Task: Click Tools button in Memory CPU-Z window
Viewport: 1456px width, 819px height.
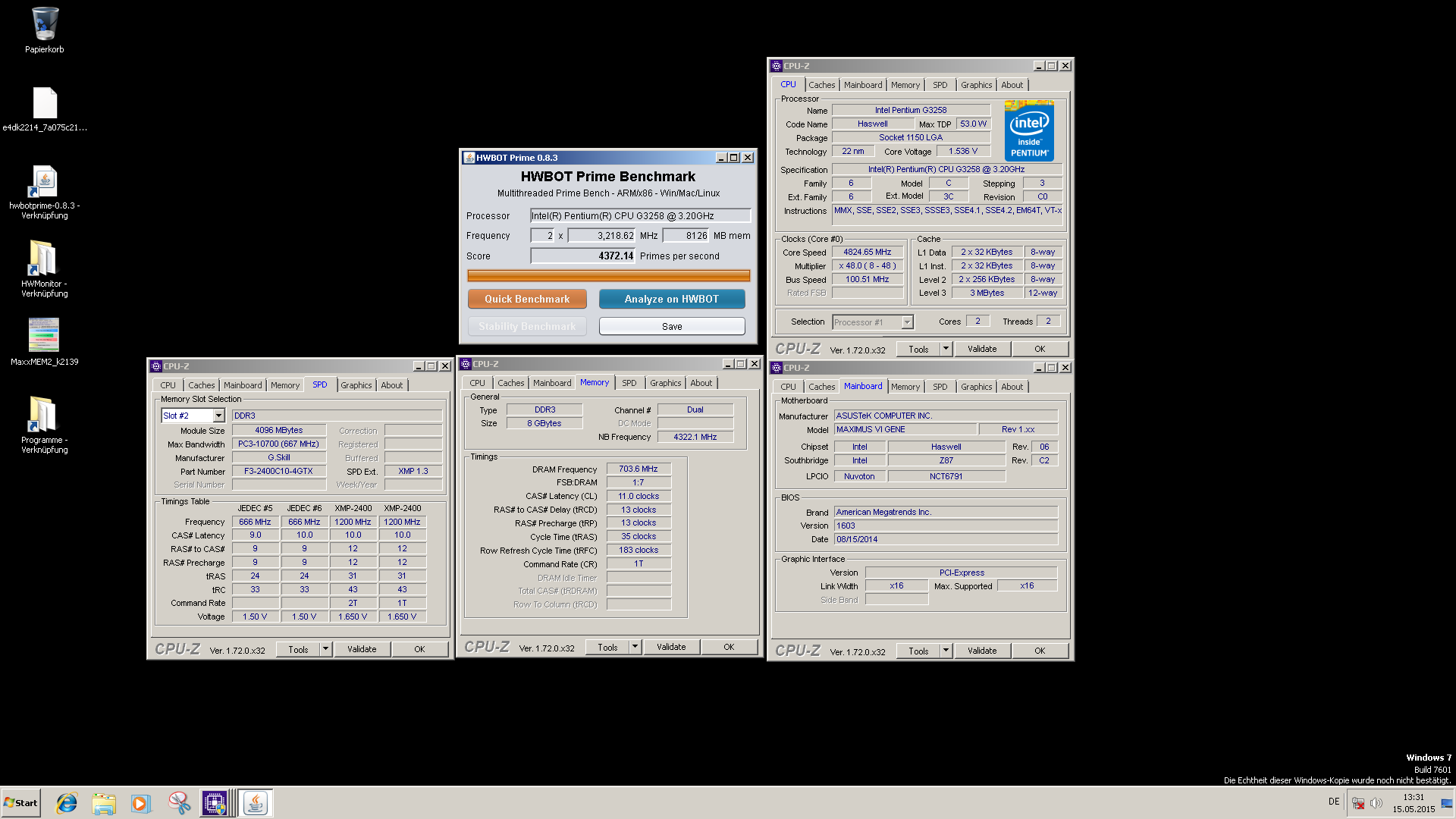Action: tap(607, 647)
